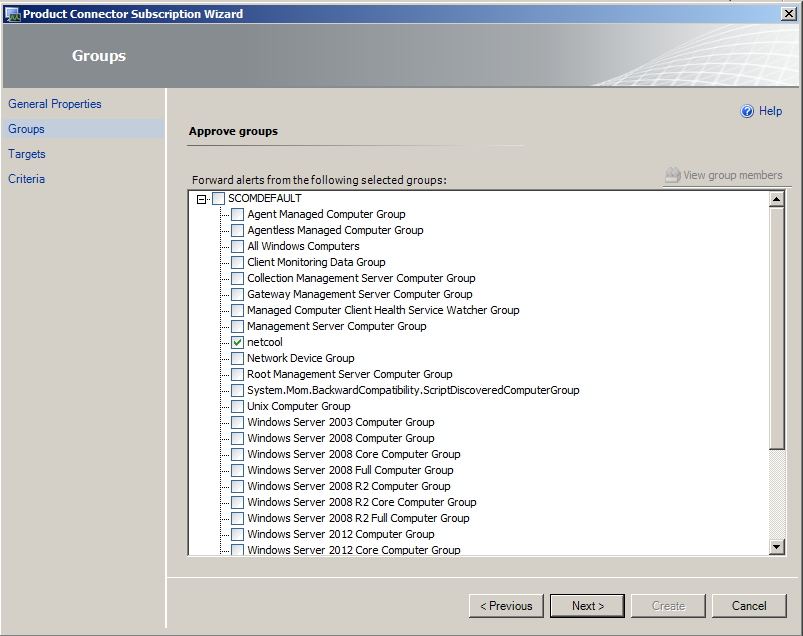The width and height of the screenshot is (803, 636).
Task: Click the group list scrollbar thumb
Action: pyautogui.click(x=776, y=328)
